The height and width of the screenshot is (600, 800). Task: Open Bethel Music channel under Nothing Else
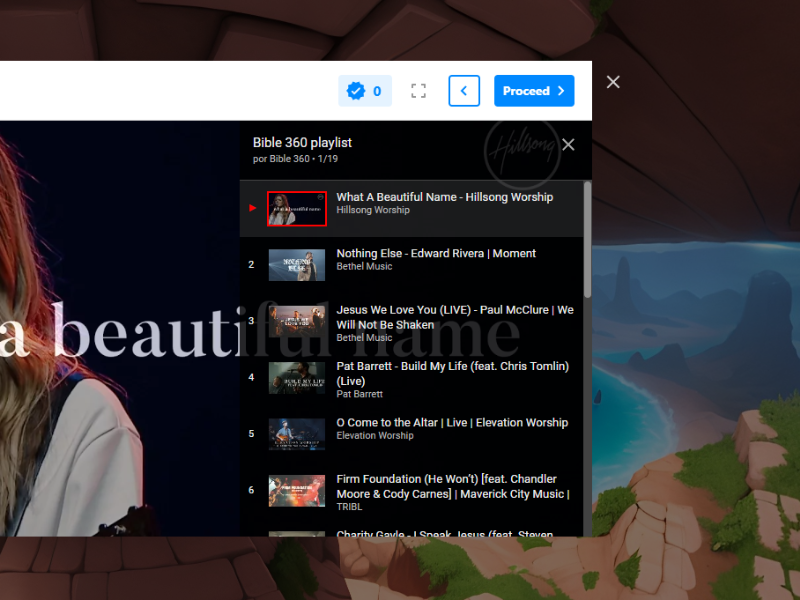pyautogui.click(x=364, y=267)
